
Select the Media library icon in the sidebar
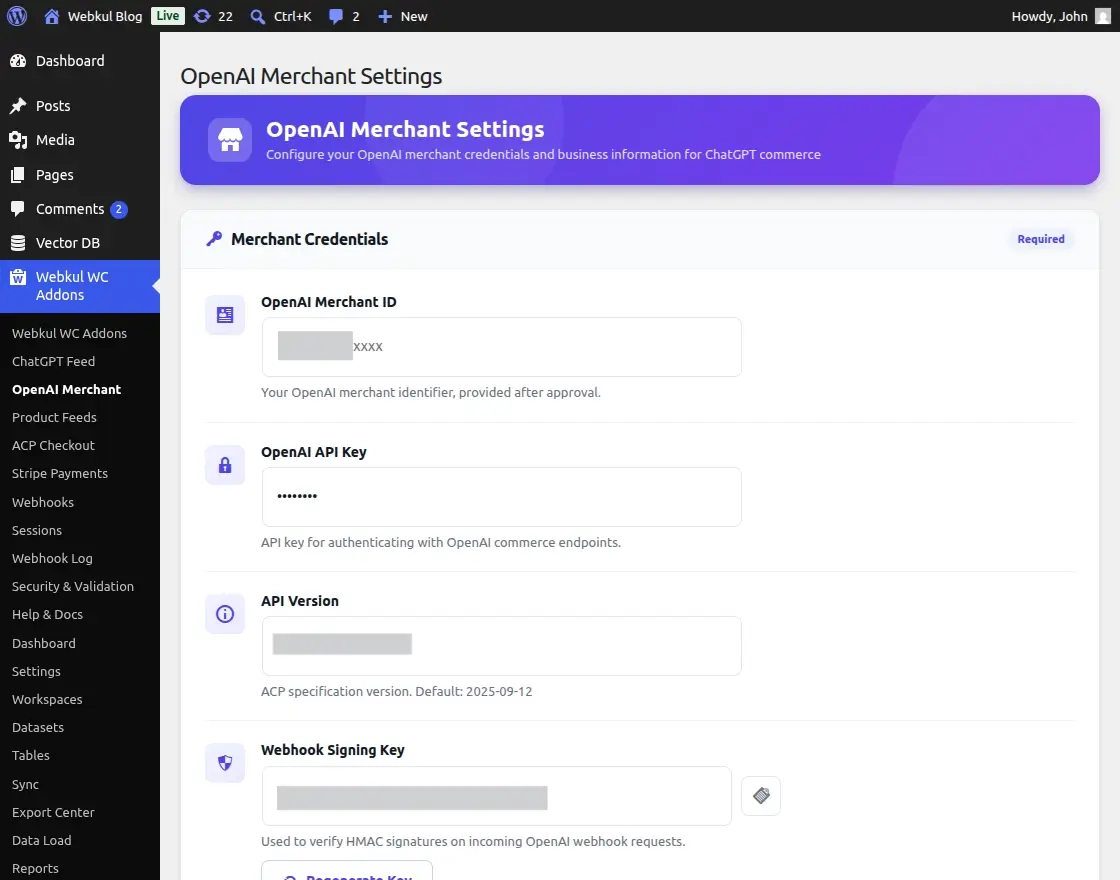pos(16,140)
